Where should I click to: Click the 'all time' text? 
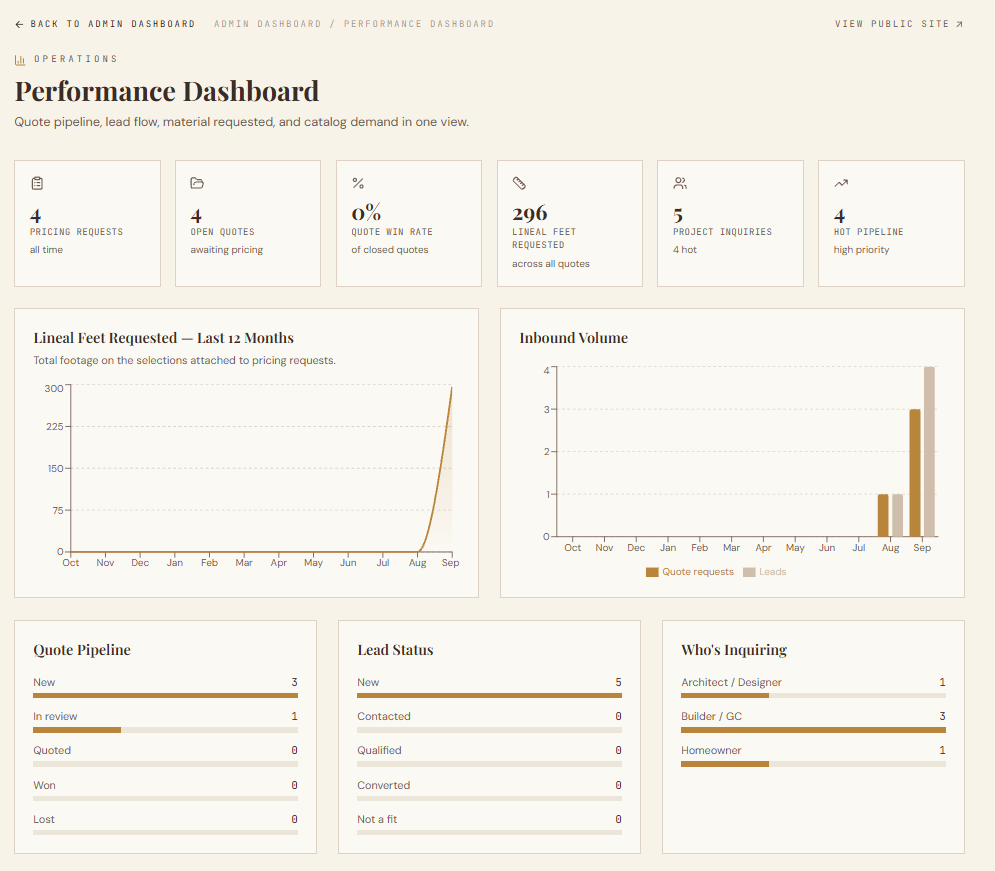coord(46,250)
